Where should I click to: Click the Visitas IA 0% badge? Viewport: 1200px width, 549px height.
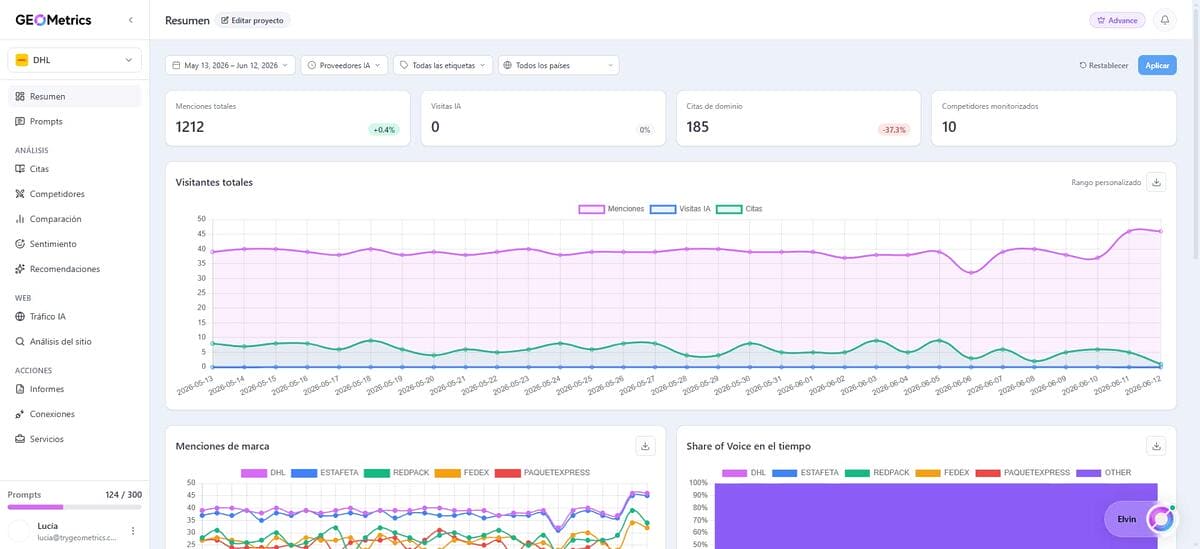(x=645, y=130)
